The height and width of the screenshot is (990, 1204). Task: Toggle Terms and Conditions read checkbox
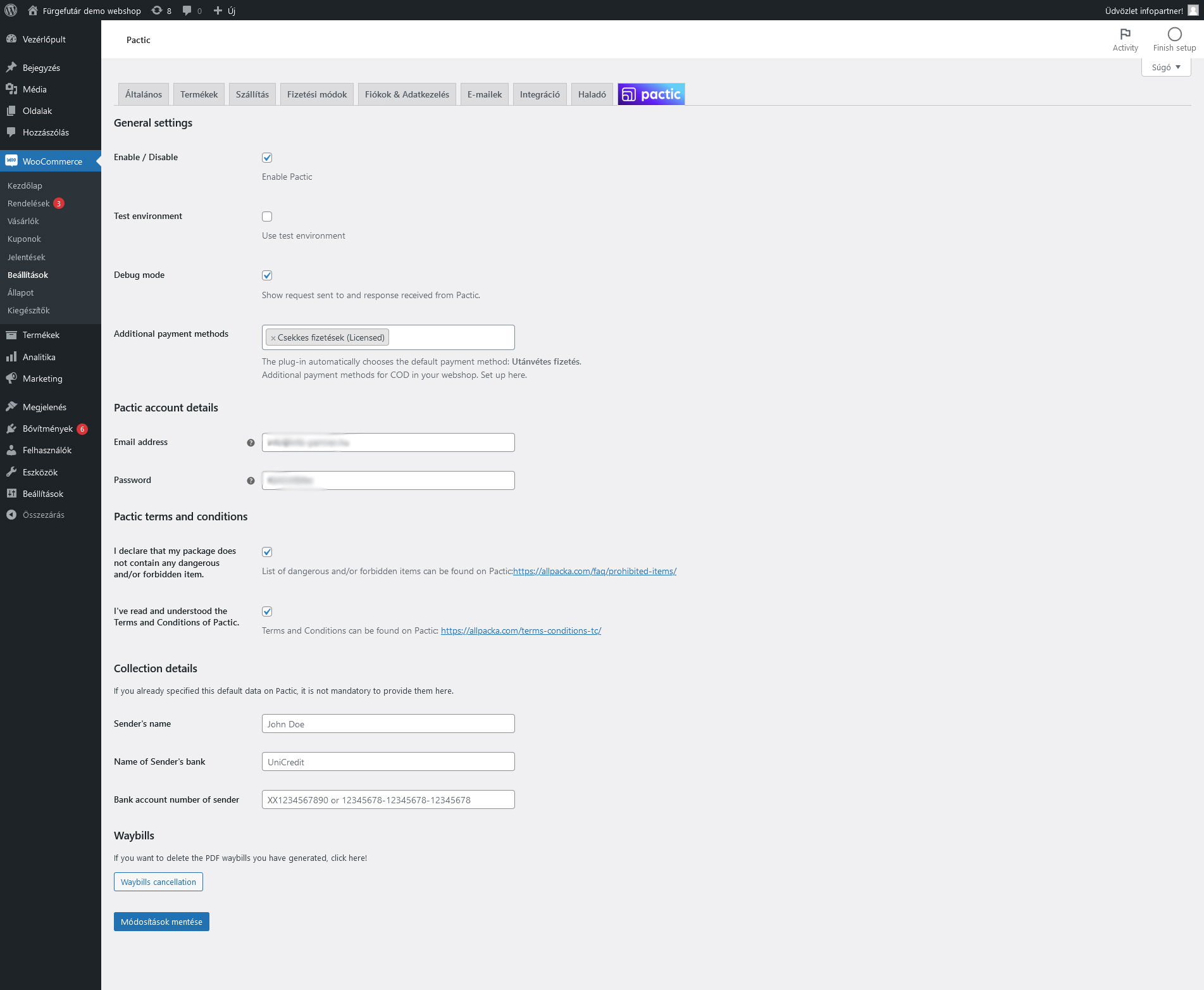(x=267, y=611)
